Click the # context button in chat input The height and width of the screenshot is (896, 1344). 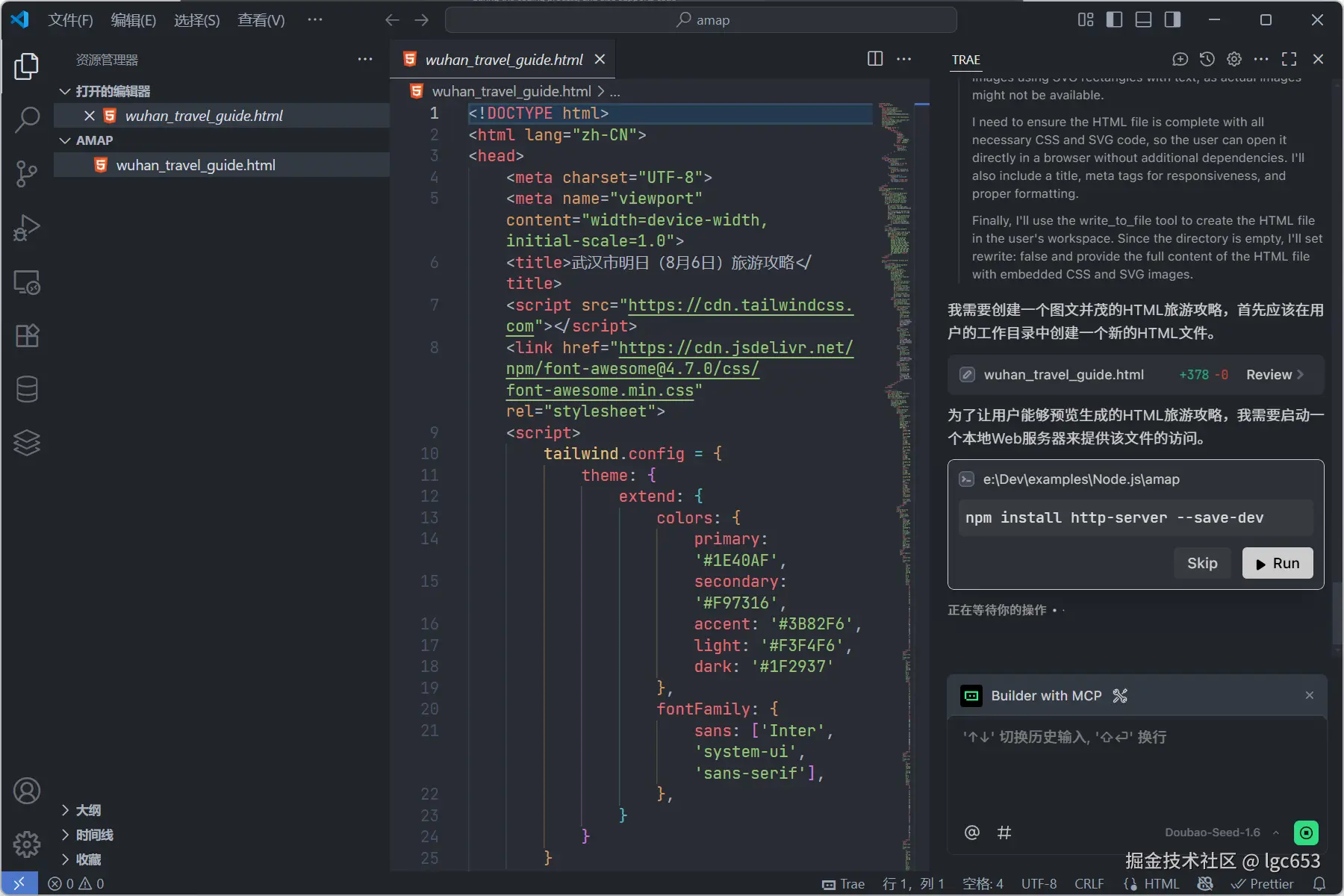[1004, 833]
